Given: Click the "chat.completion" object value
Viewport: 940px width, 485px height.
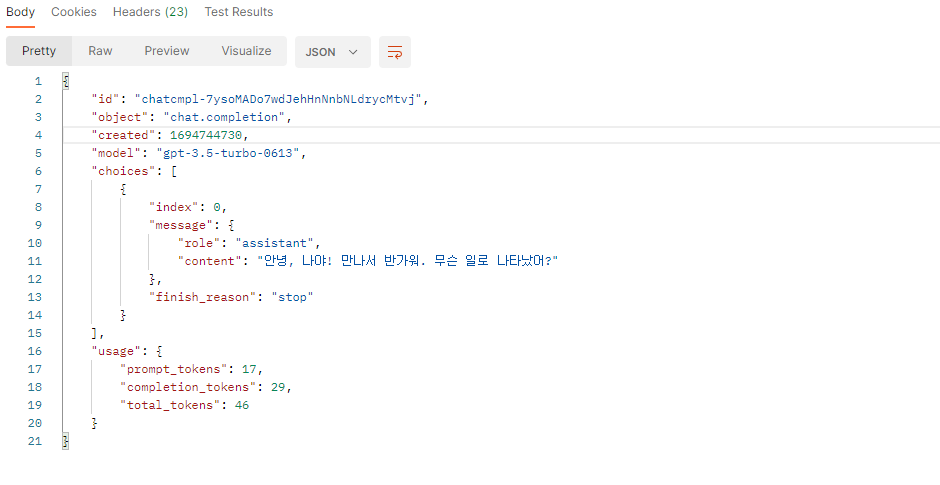Looking at the screenshot, I should [x=224, y=117].
